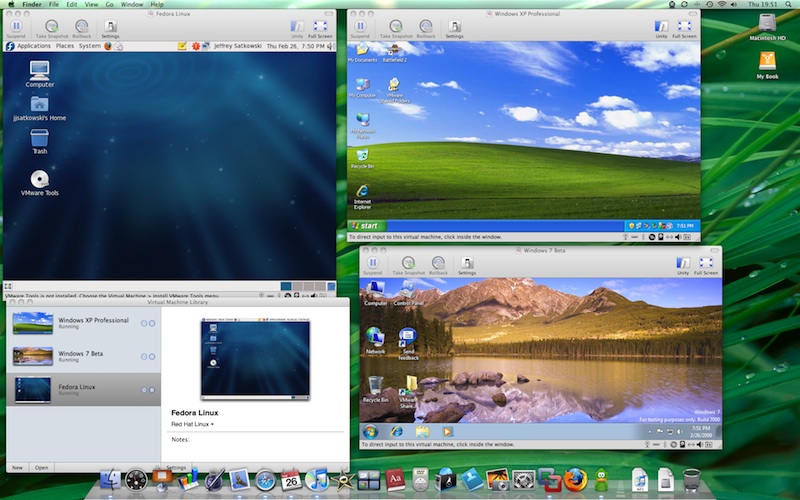Screen dimensions: 800x500
Task: Click the Wi-Fi icon in the Mac menu bar
Action: point(721,4)
